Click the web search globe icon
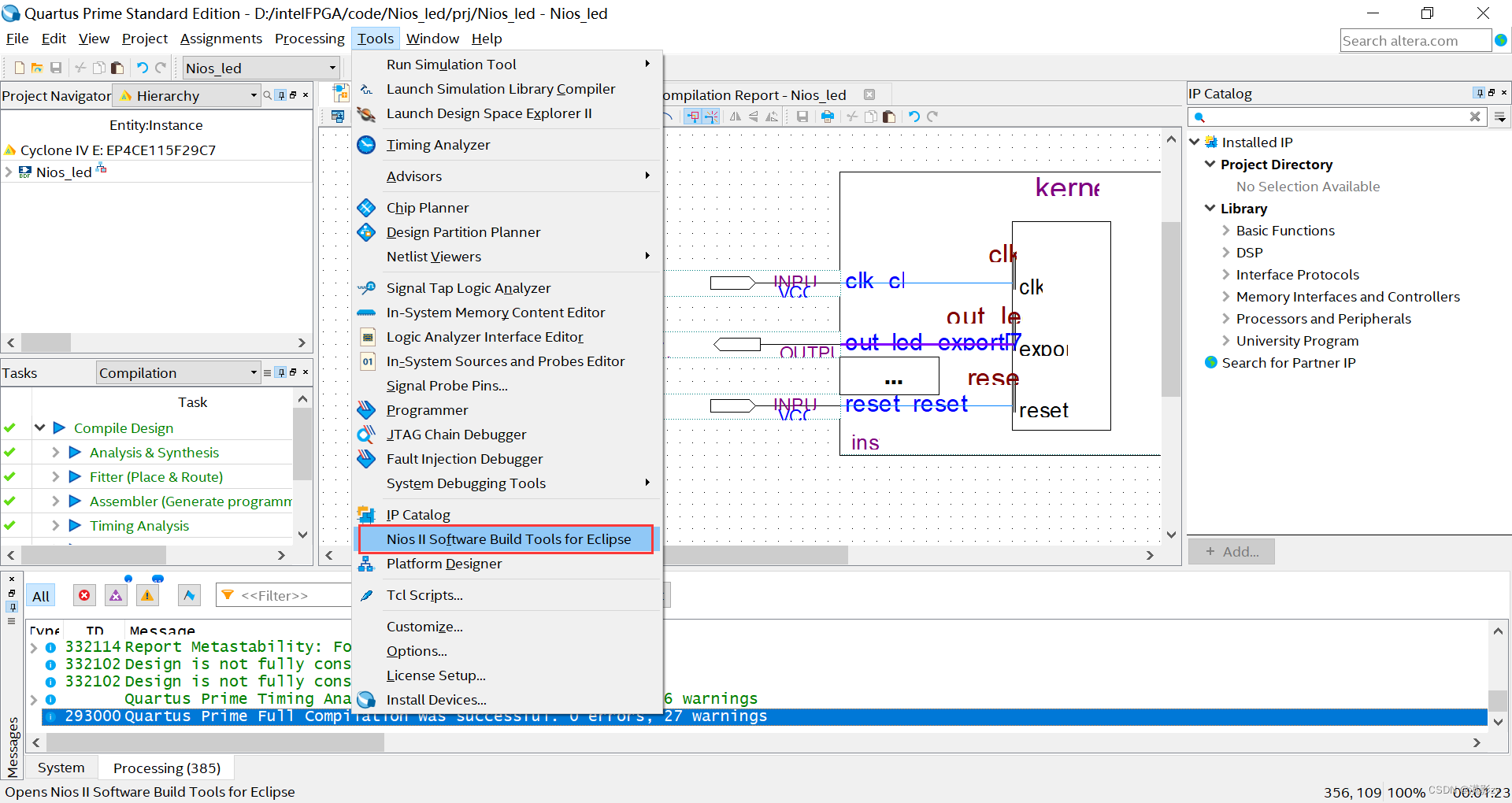 point(1501,40)
